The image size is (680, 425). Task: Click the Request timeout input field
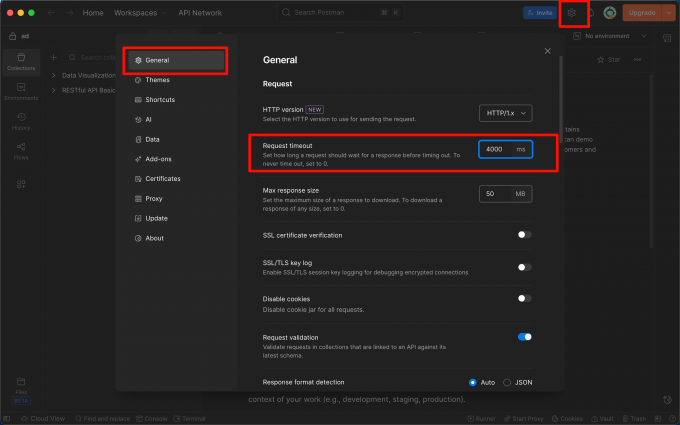tap(506, 149)
